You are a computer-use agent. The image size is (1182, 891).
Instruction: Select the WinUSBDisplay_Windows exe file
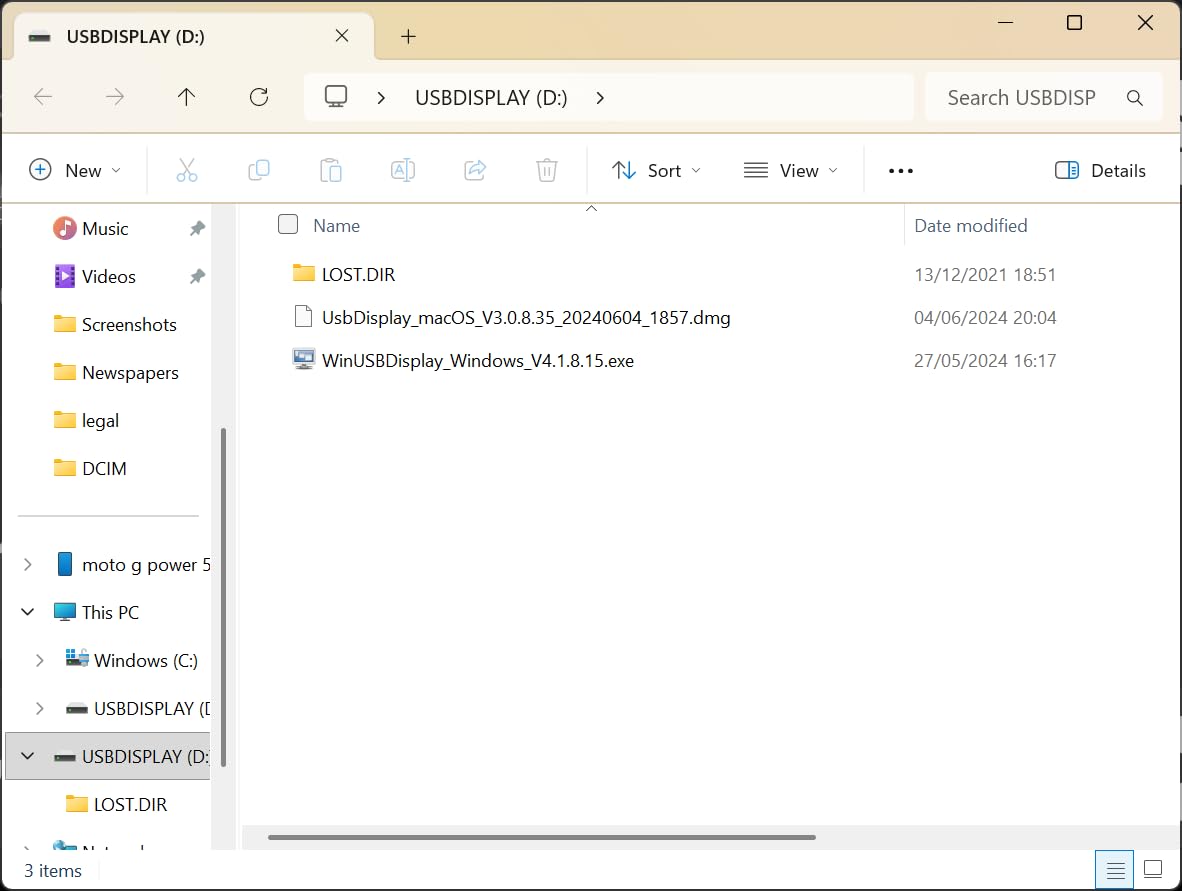(x=477, y=360)
